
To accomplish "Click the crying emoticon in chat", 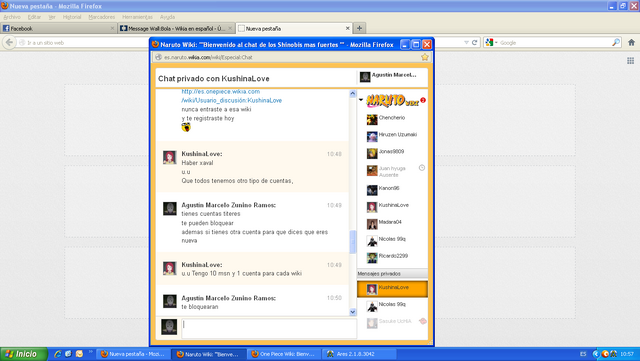I will point(186,127).
